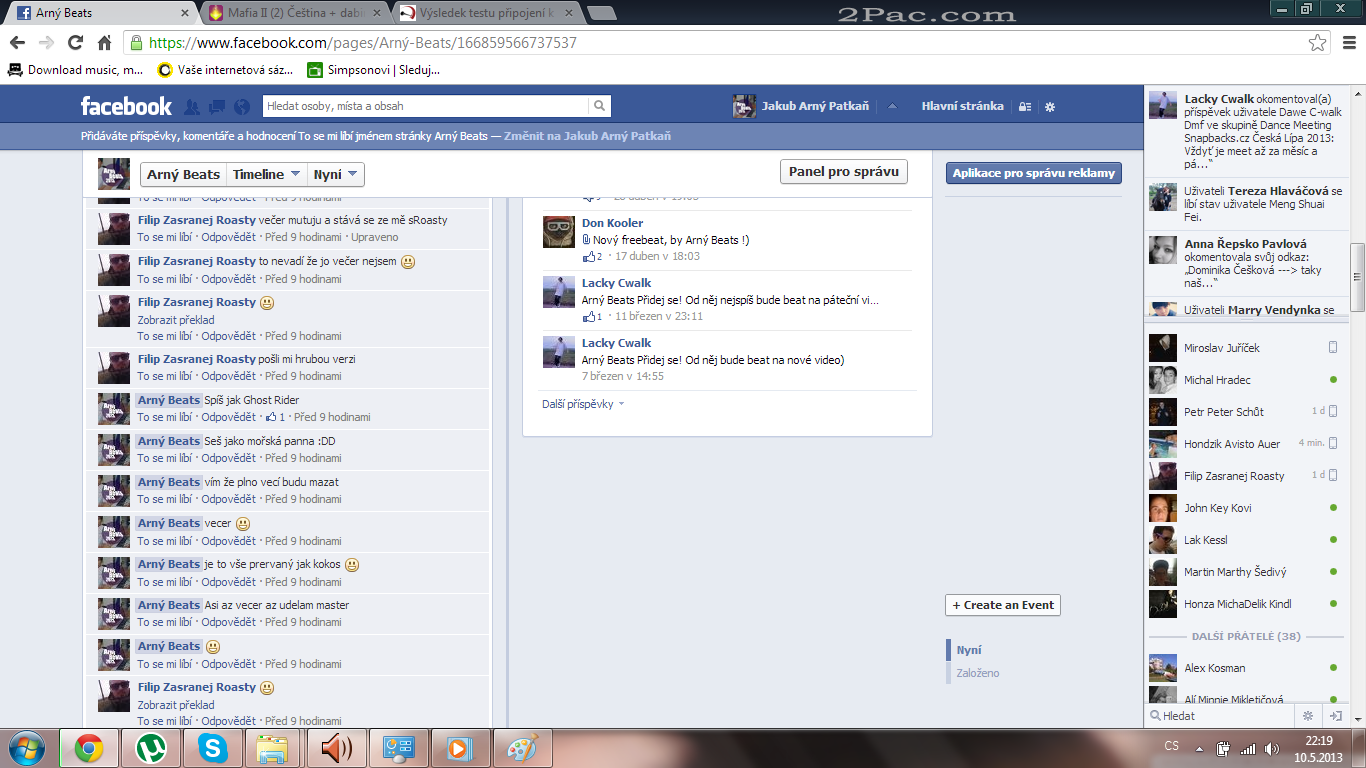Screen dimensions: 1366x768
Task: Open Facebook friend requests icon
Action: point(192,107)
